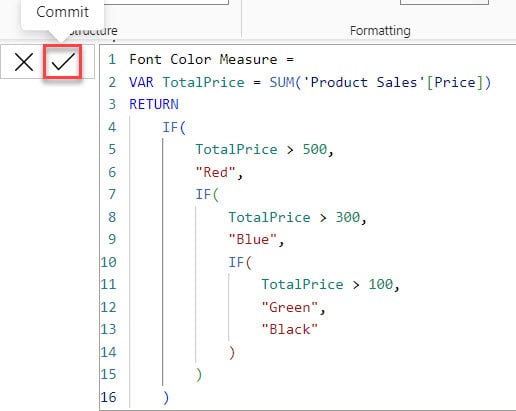Select the SUM function on line 2
This screenshot has width=516, height=411.
(x=282, y=82)
